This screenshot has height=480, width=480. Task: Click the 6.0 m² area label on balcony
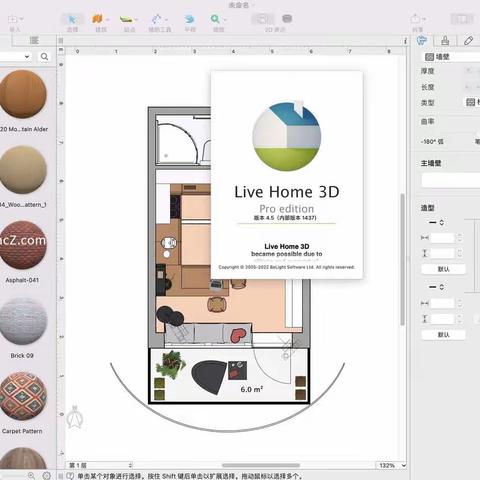[x=252, y=389]
